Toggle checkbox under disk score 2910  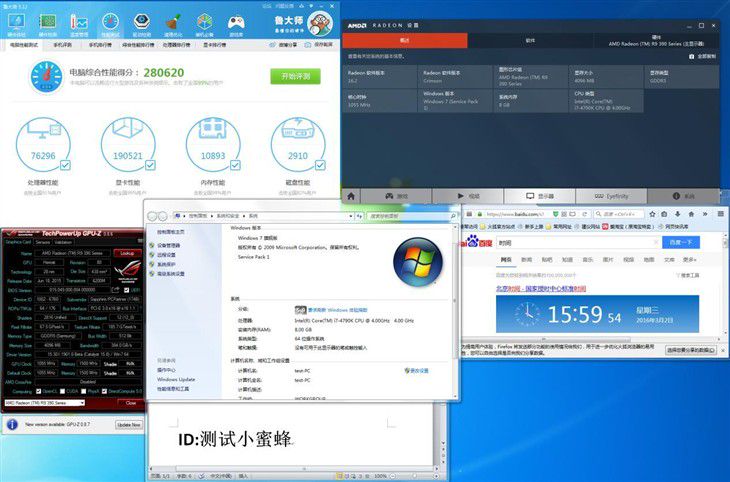[320, 165]
